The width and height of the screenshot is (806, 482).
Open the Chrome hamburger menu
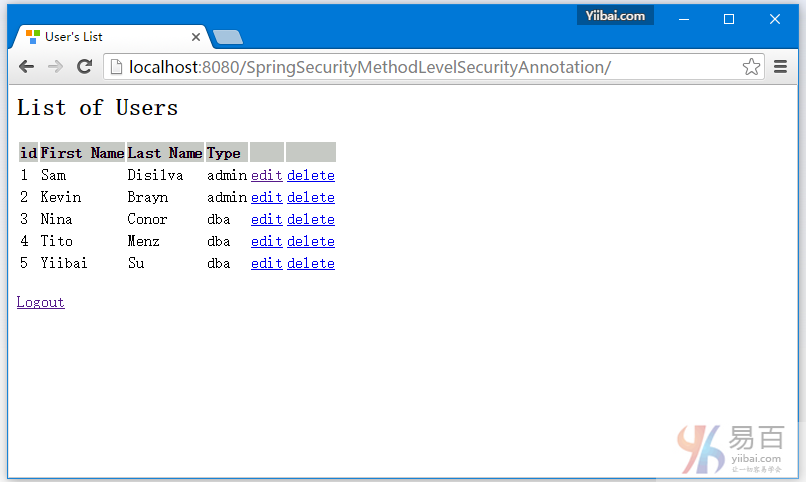tap(780, 67)
